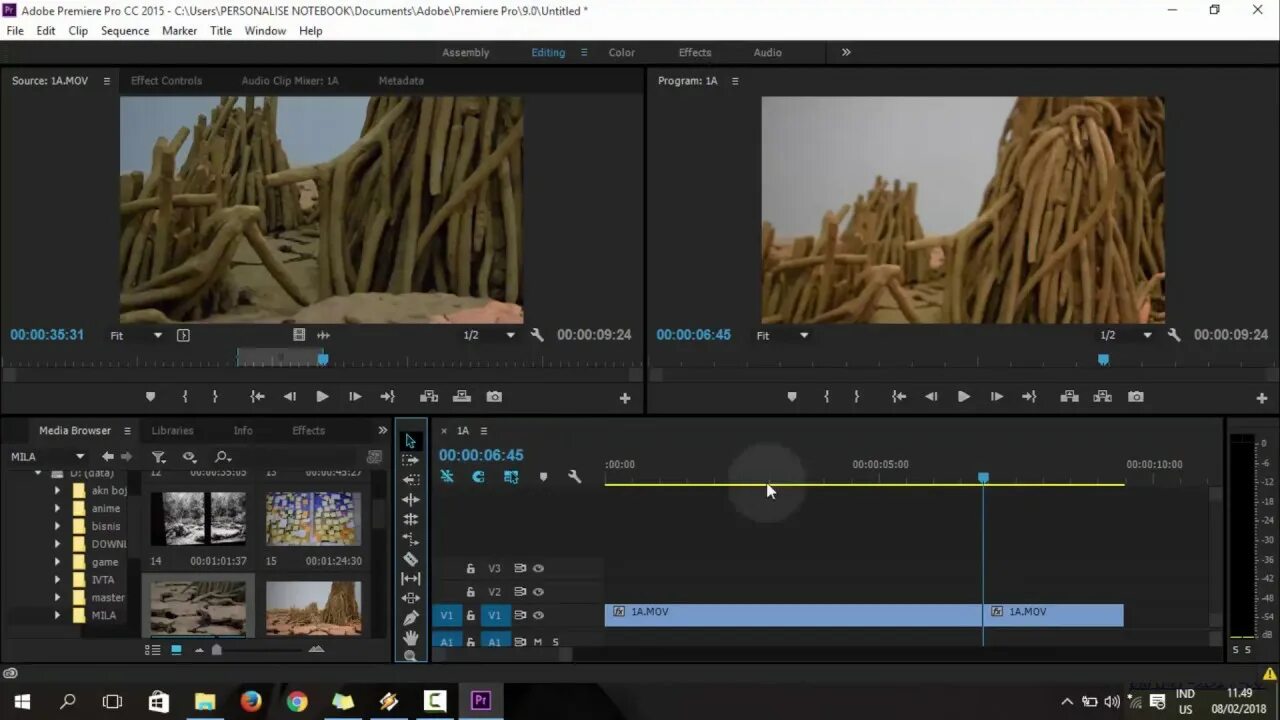Click Source monitor Overwrite button icon
The image size is (1280, 720).
click(x=461, y=397)
